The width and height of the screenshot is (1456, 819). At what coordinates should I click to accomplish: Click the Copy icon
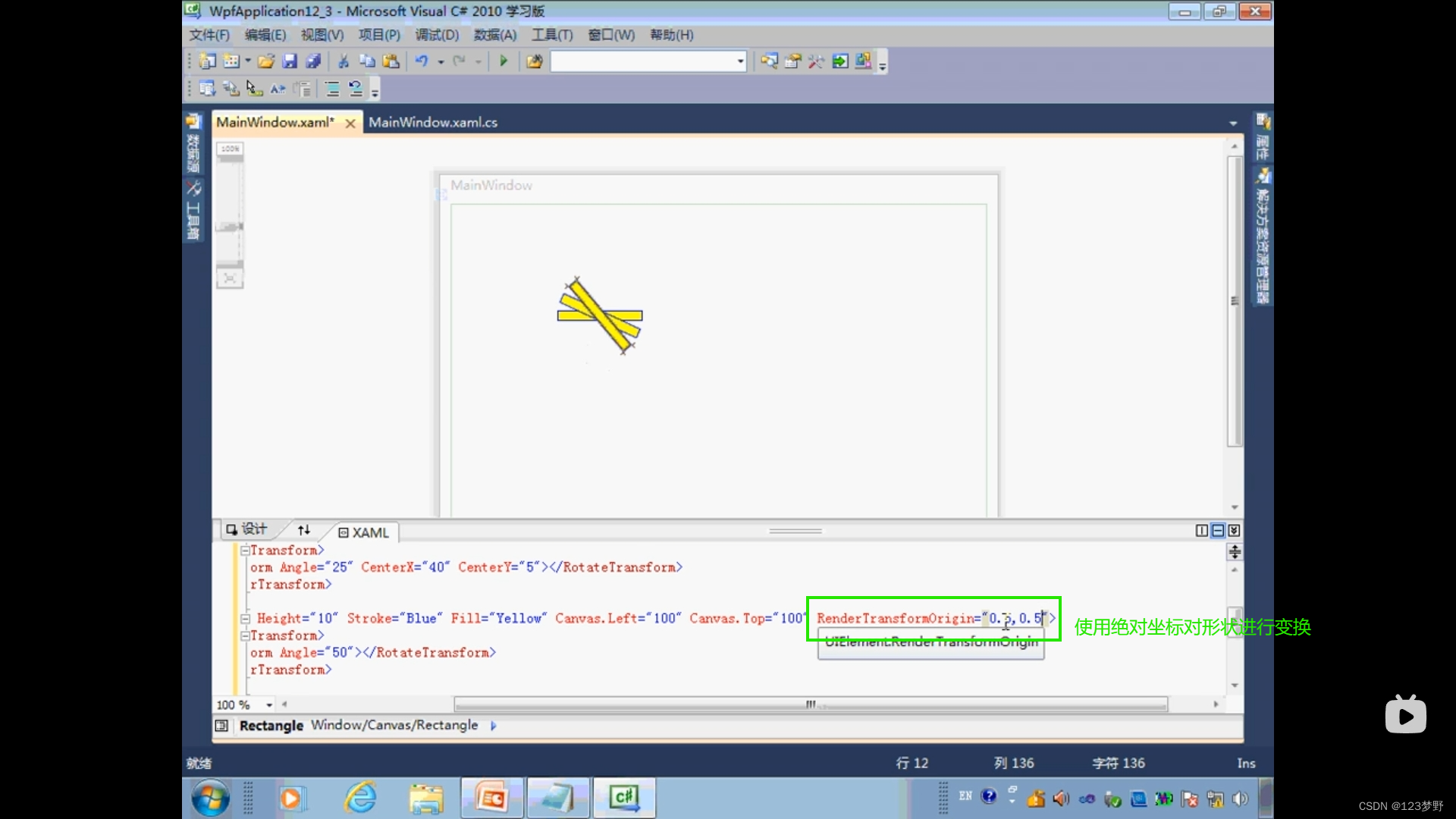(367, 61)
